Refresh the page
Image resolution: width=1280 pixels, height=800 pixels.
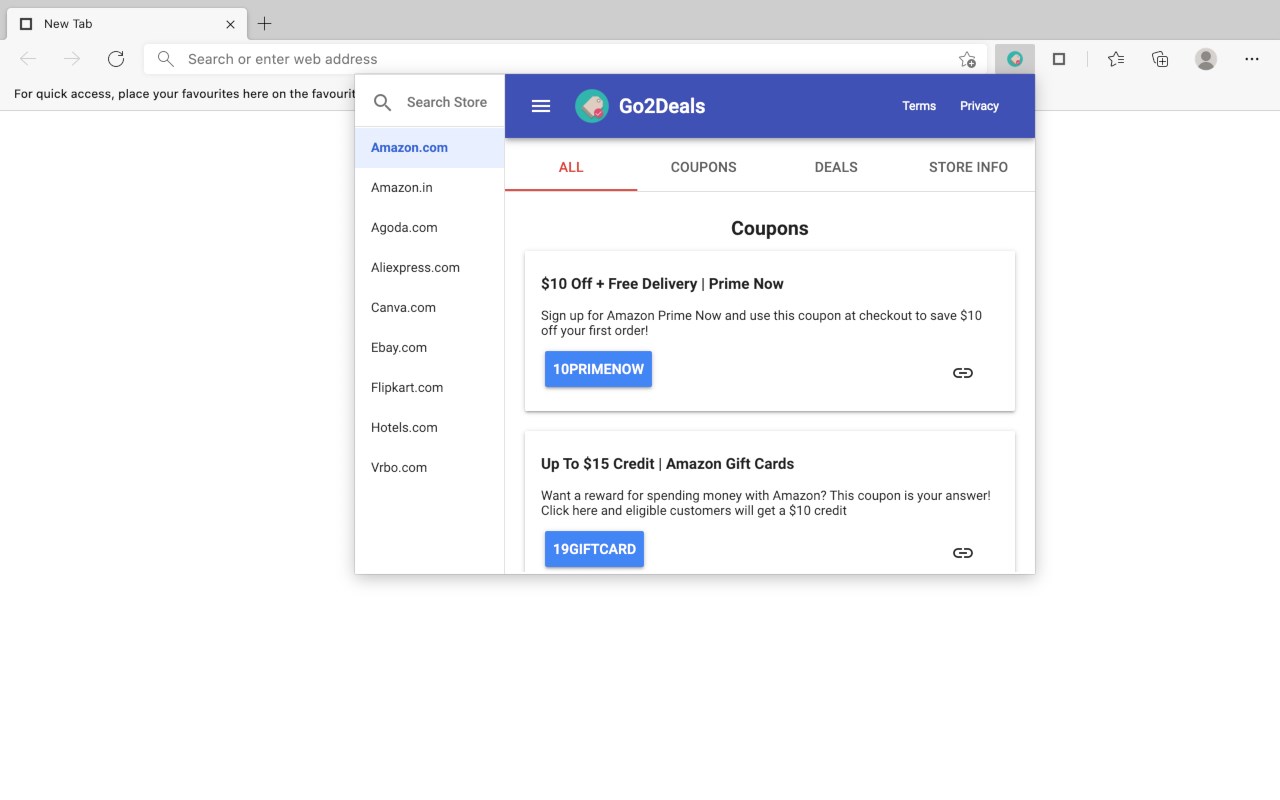116,59
